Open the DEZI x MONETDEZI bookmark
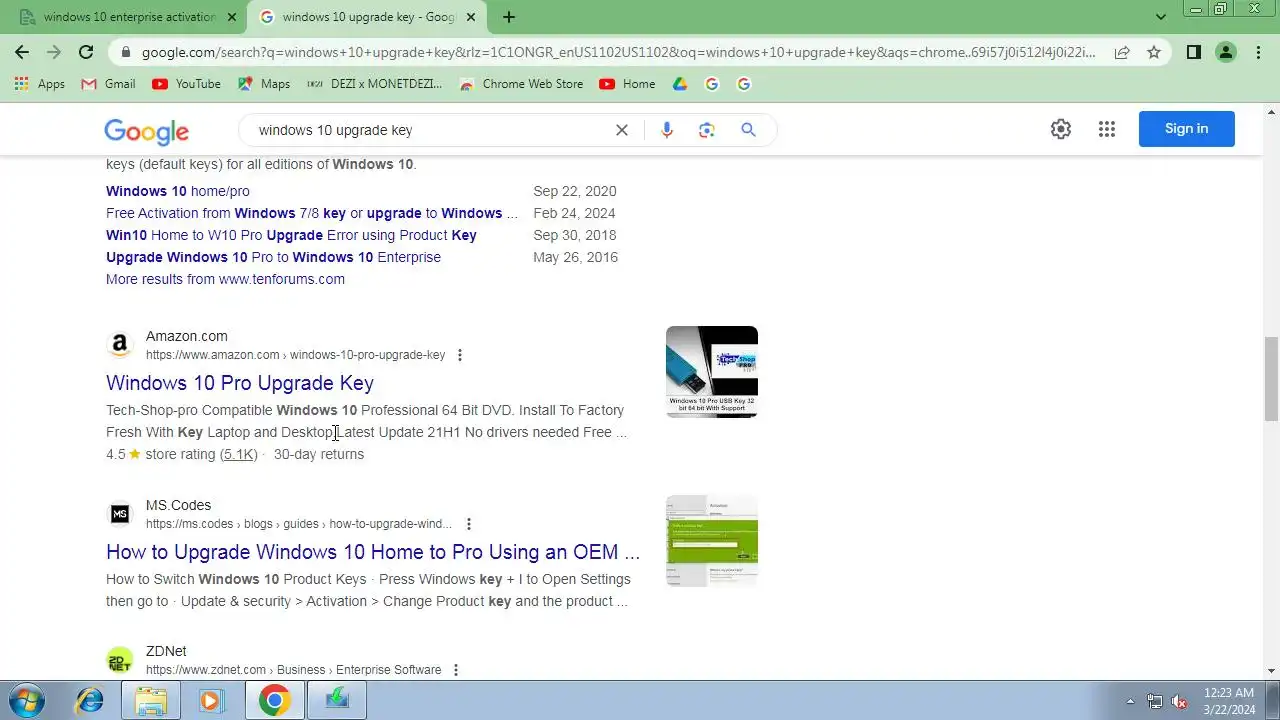 (374, 84)
